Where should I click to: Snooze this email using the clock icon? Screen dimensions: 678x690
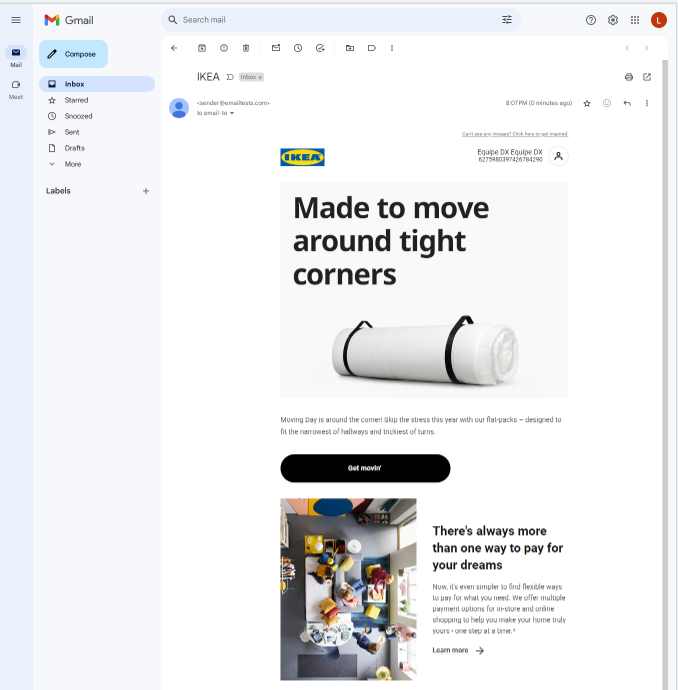click(298, 48)
